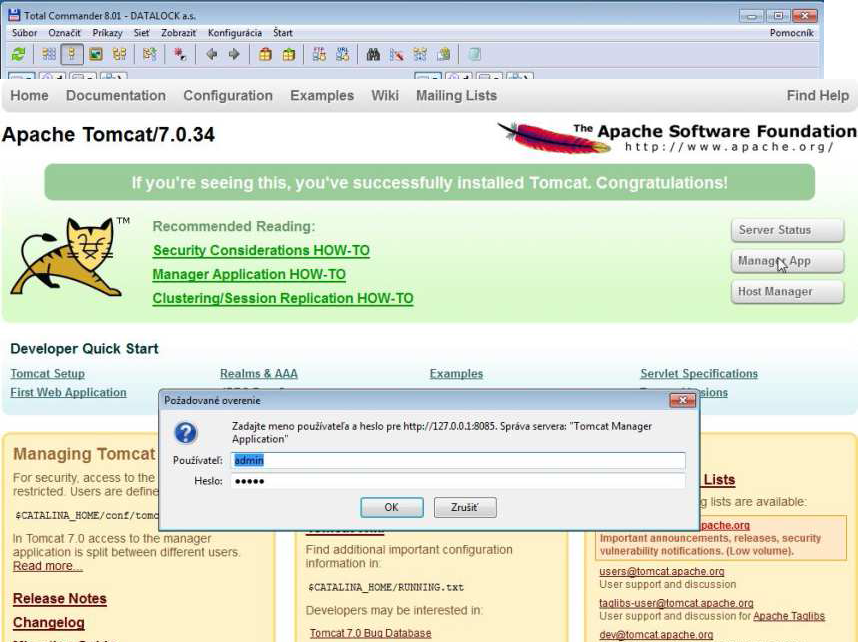Open the Súbor menu

pos(24,33)
